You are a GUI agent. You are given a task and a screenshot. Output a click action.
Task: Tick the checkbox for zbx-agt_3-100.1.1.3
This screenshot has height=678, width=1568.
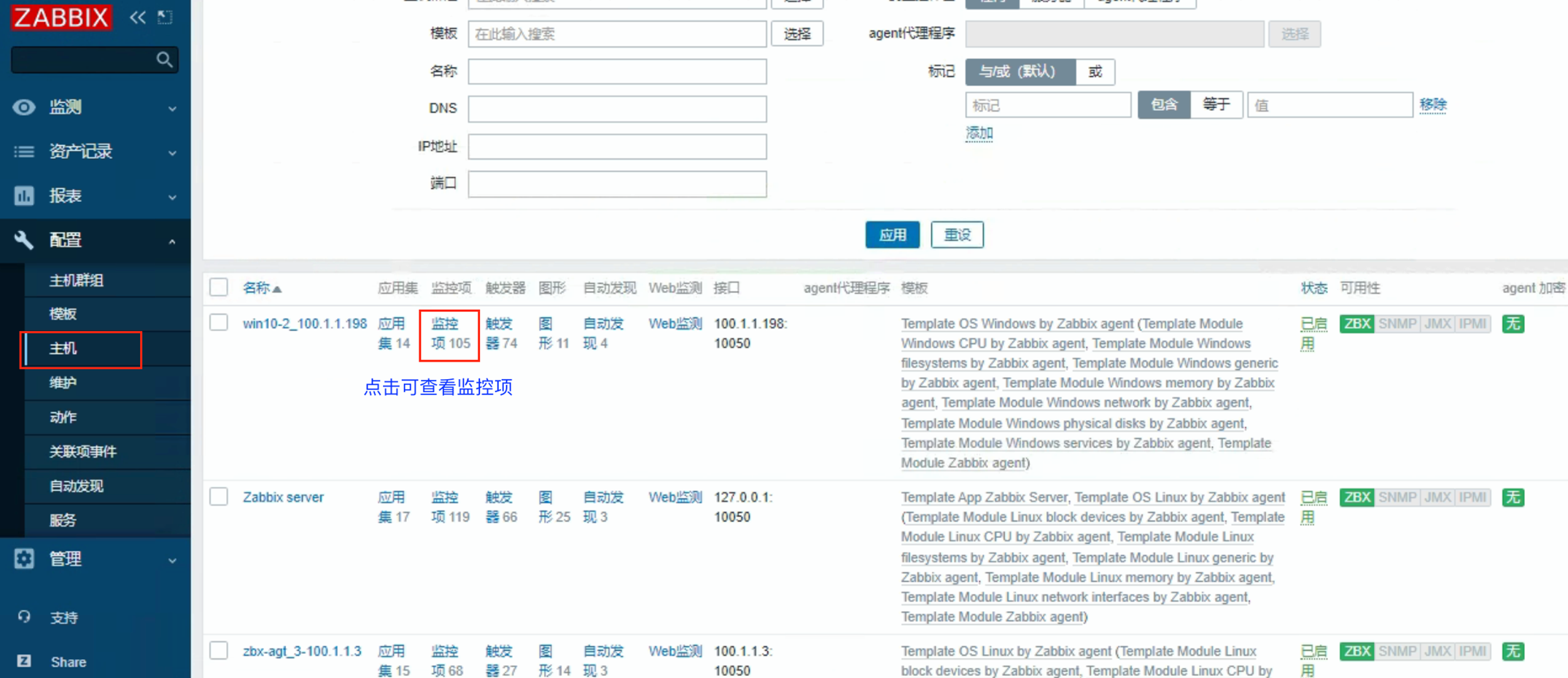(219, 650)
